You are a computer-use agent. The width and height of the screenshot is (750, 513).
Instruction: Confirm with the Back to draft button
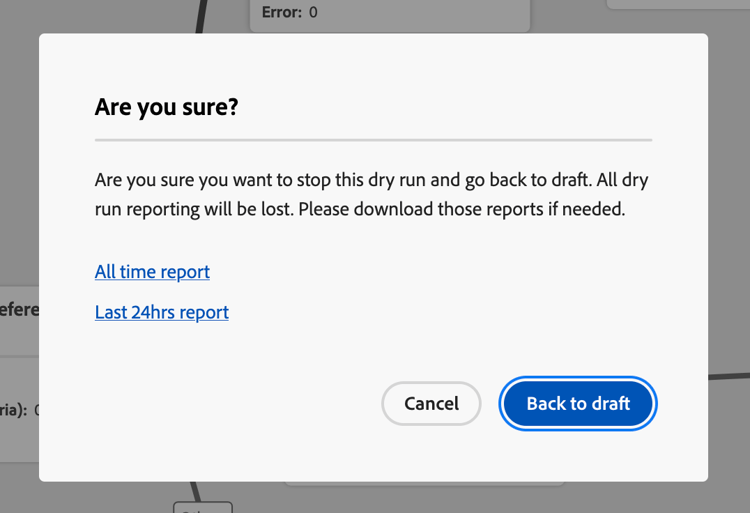578,404
